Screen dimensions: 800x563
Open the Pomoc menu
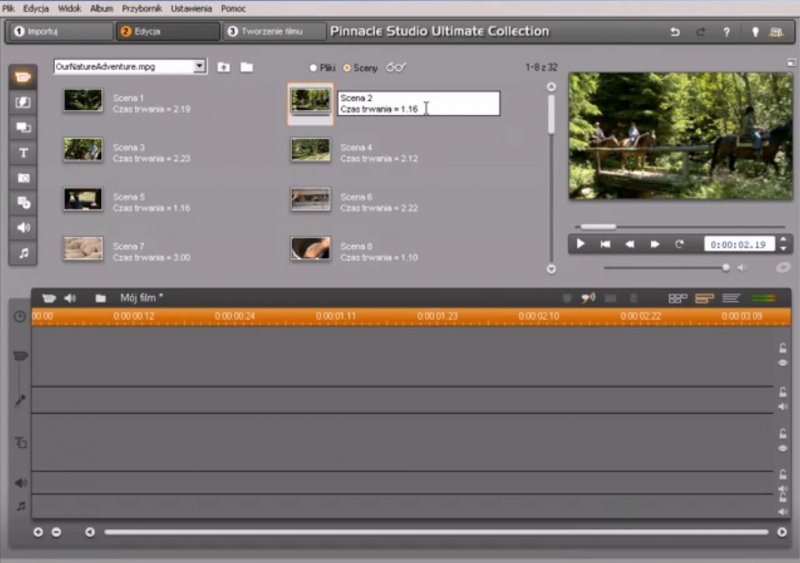(233, 9)
